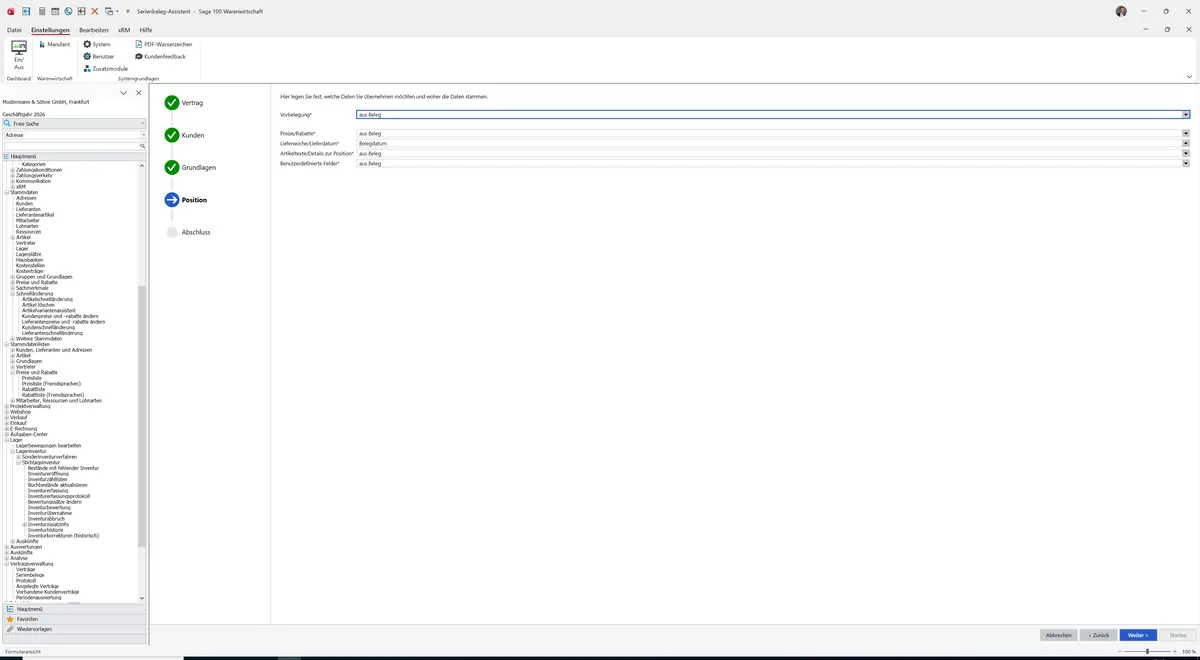1200x660 pixels.
Task: Select Serienbelege in the navigation tree
Action: point(30,575)
